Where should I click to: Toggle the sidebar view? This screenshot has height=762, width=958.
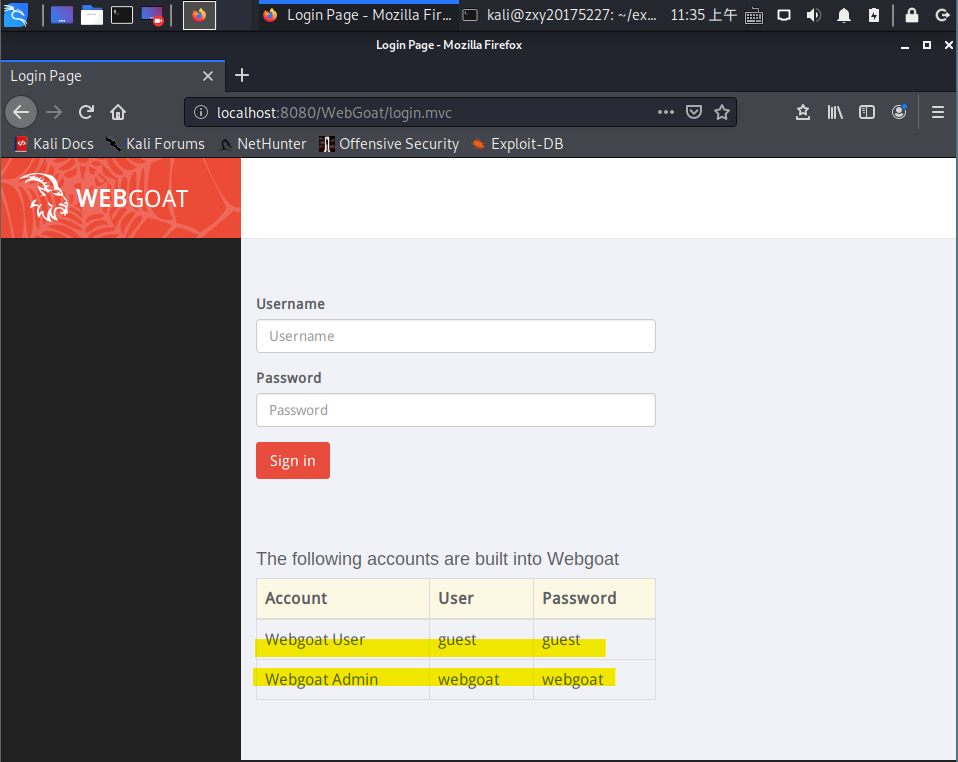[867, 112]
